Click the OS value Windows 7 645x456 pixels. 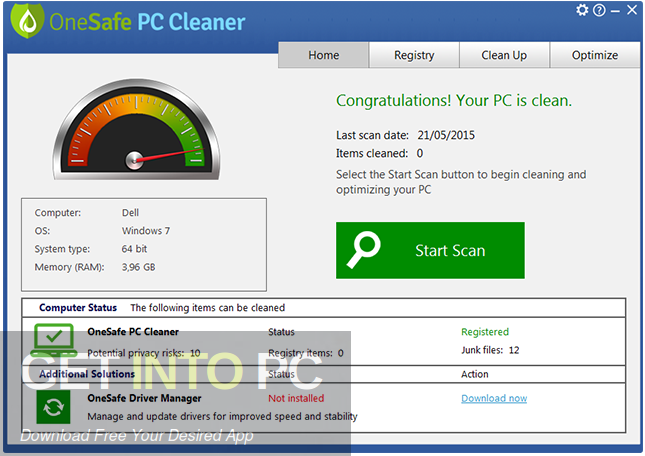click(x=146, y=231)
